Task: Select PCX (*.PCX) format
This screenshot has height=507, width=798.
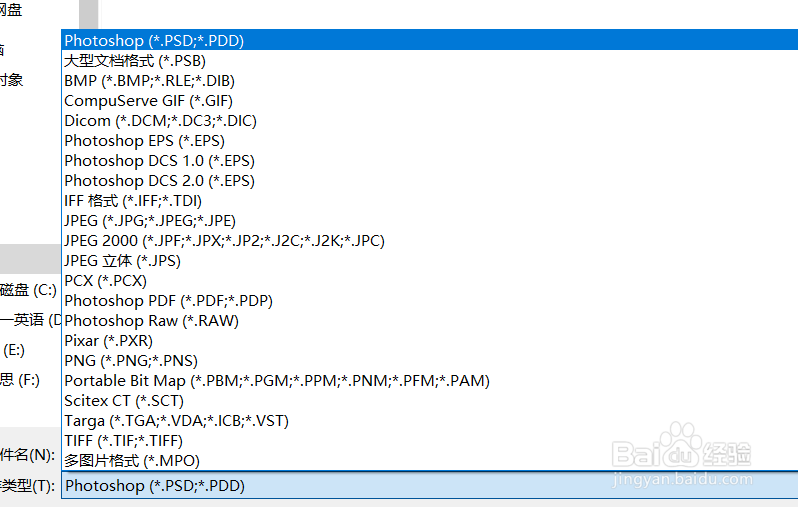Action: click(430, 280)
